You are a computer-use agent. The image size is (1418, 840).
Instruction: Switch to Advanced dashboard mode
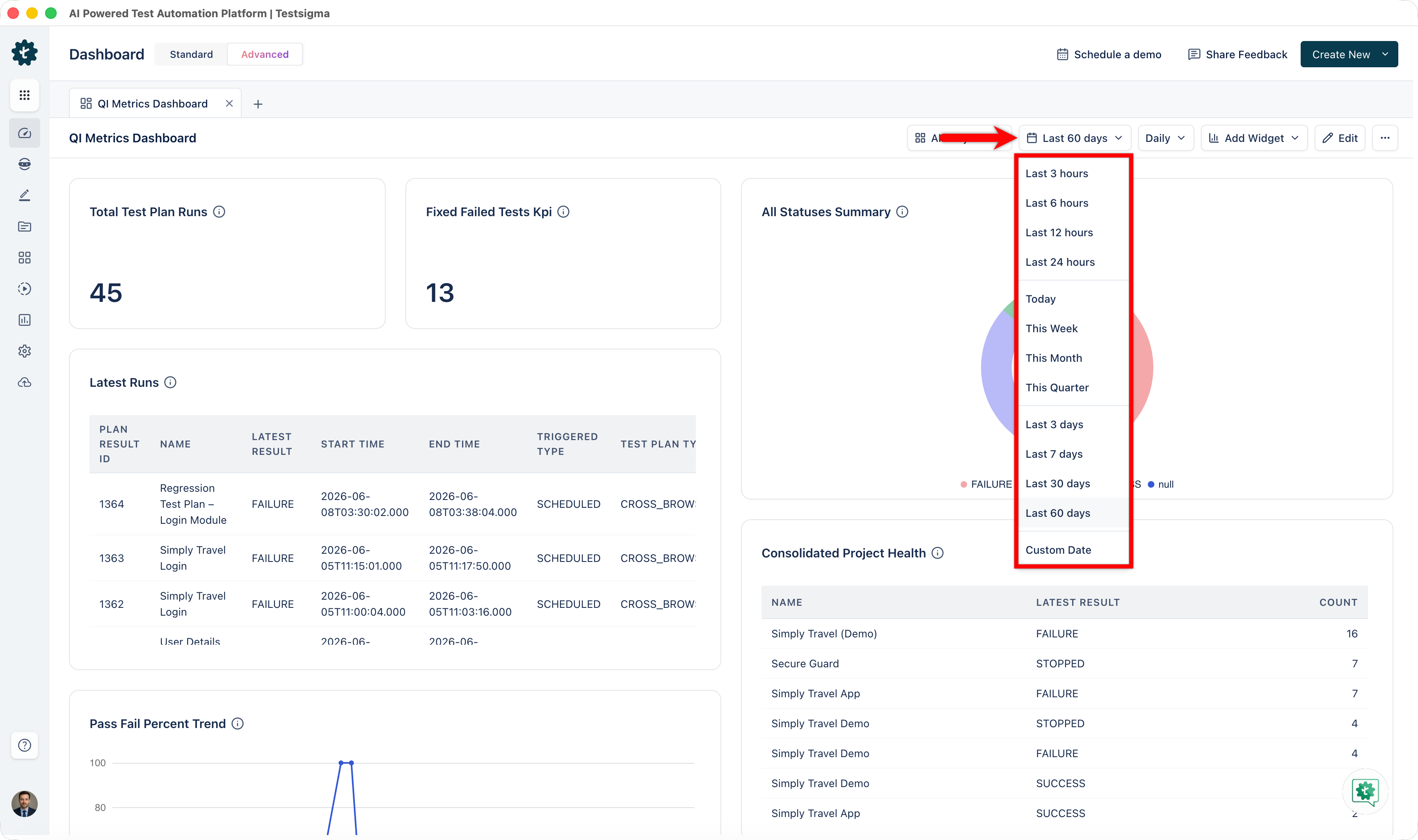(x=265, y=54)
